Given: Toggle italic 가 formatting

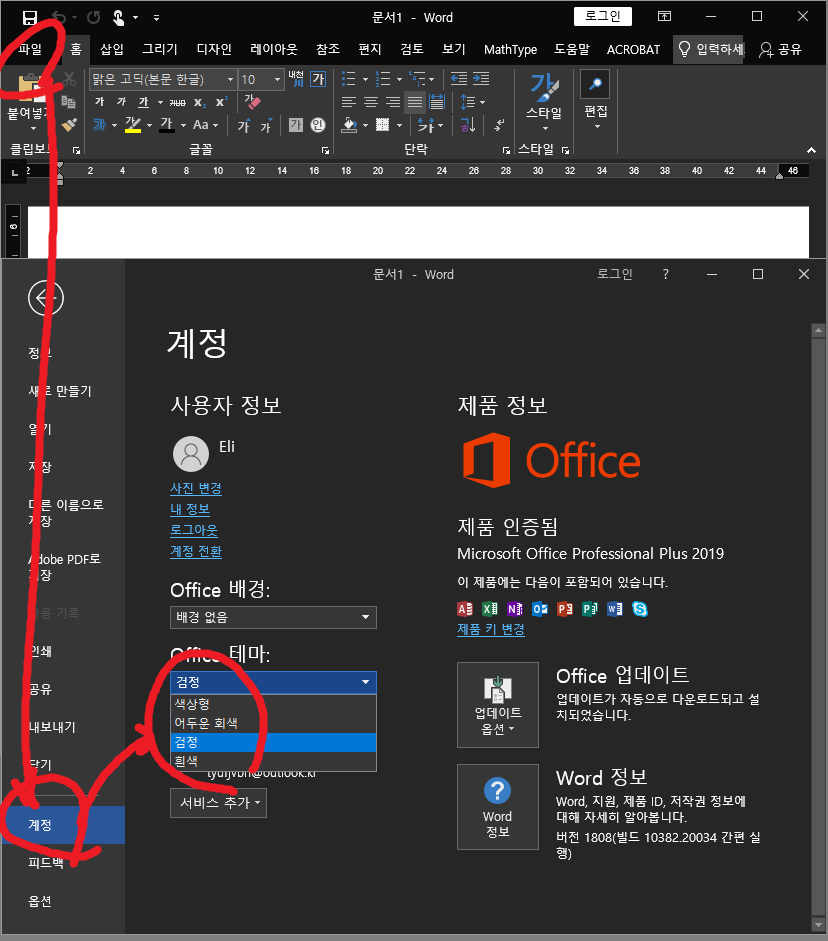Looking at the screenshot, I should point(121,102).
